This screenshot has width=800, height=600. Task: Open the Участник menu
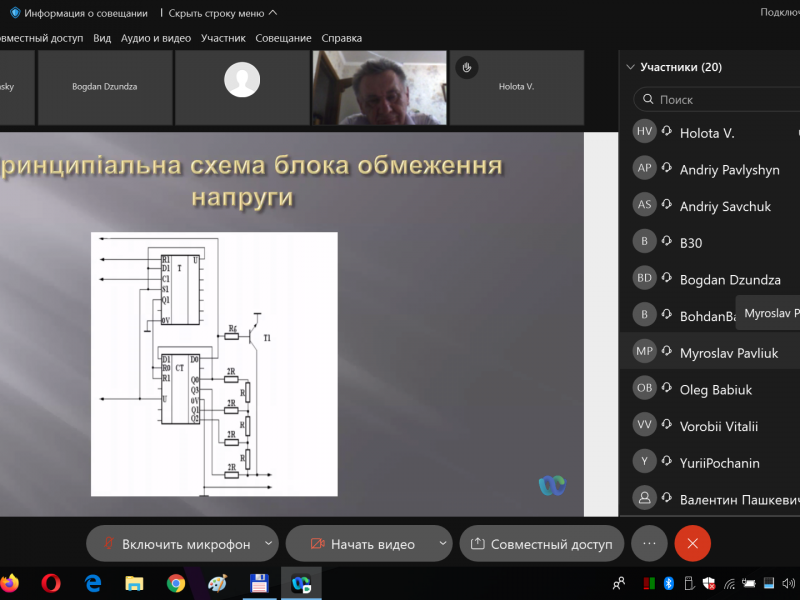[223, 38]
